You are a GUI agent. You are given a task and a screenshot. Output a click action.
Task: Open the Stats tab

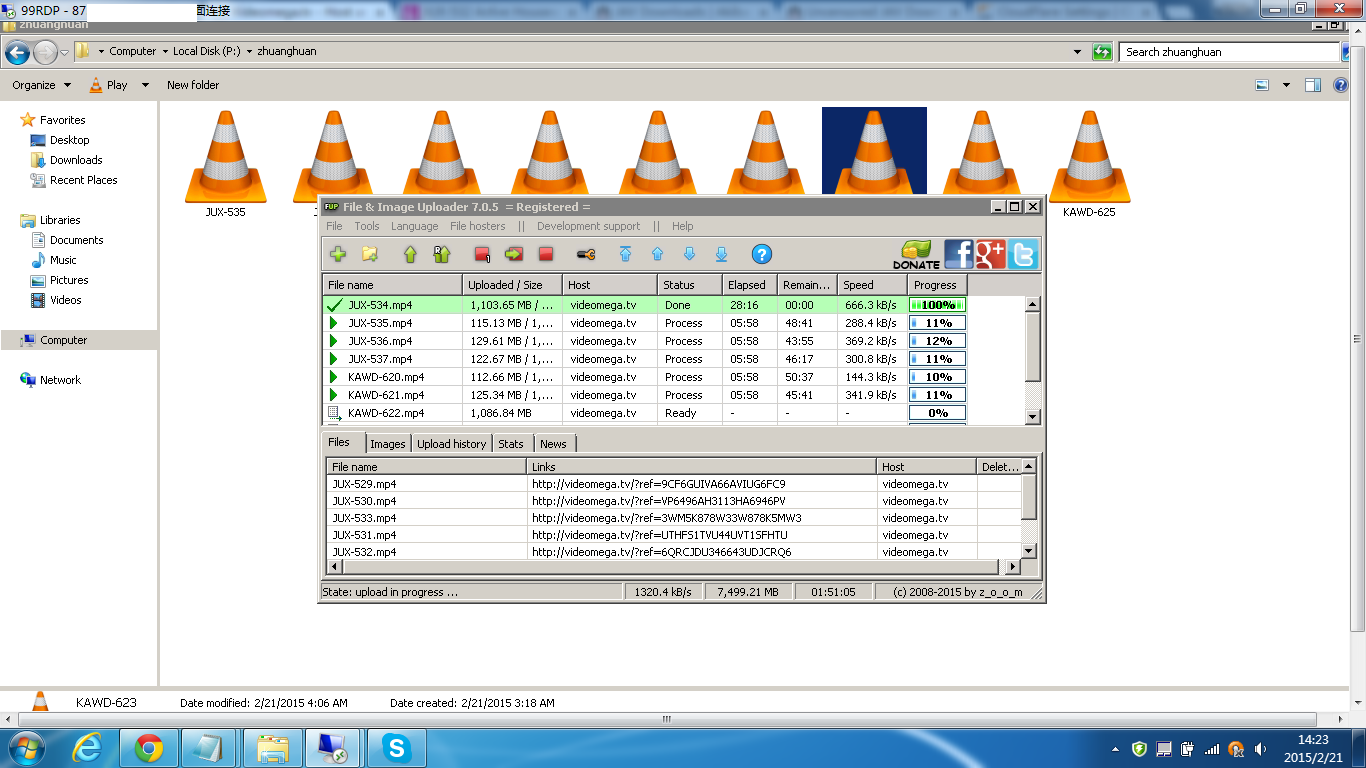(511, 444)
